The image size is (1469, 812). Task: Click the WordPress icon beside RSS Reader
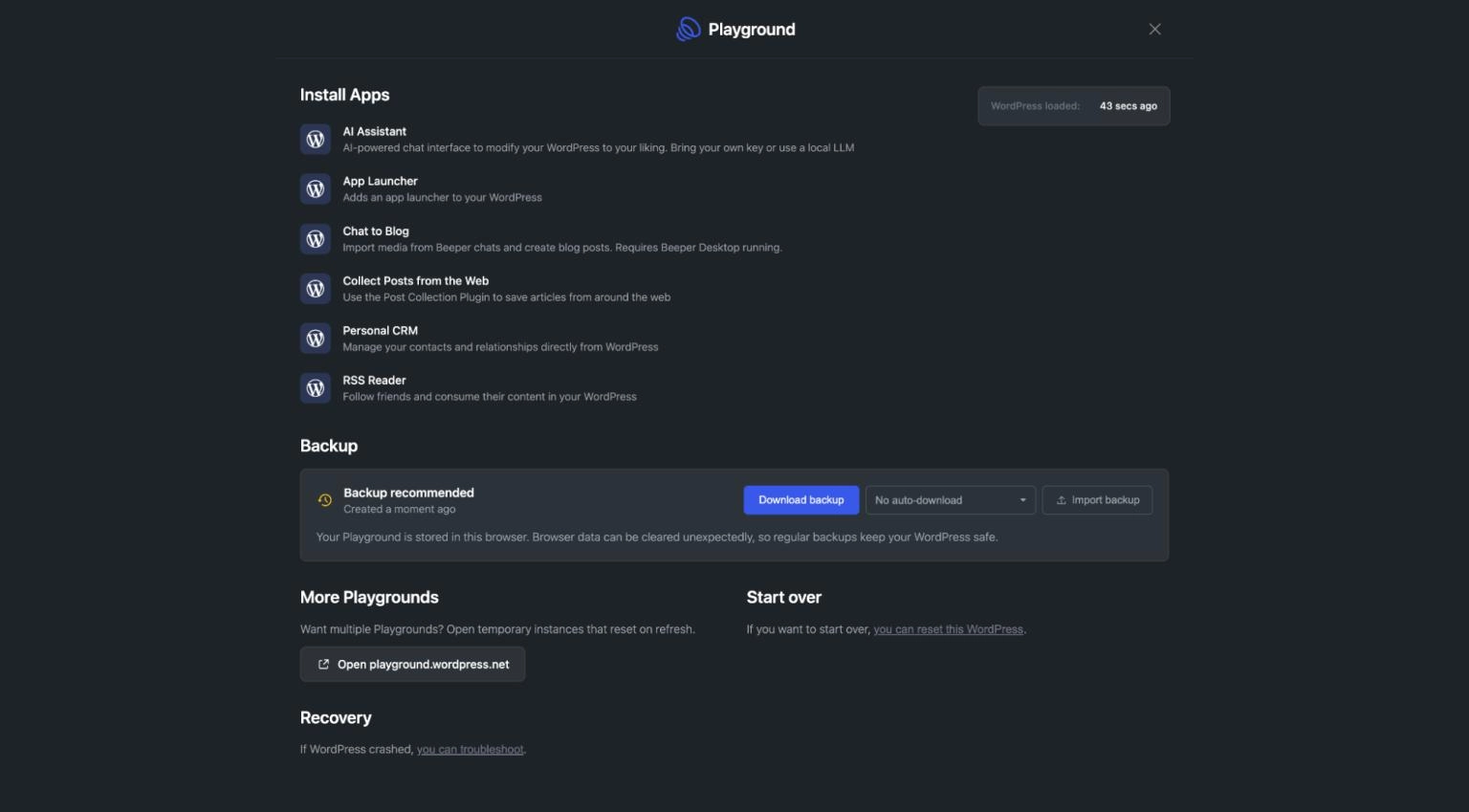point(315,387)
